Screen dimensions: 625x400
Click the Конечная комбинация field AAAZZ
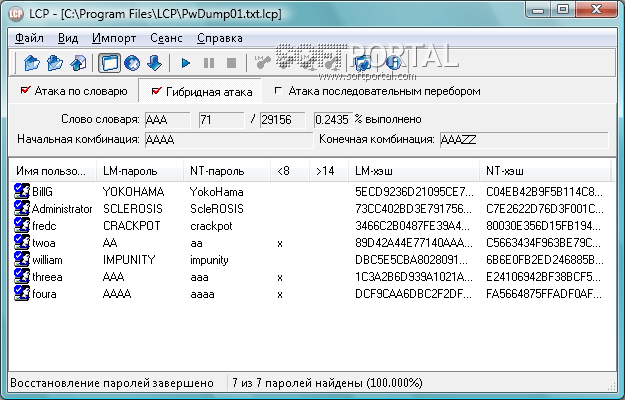(524, 140)
